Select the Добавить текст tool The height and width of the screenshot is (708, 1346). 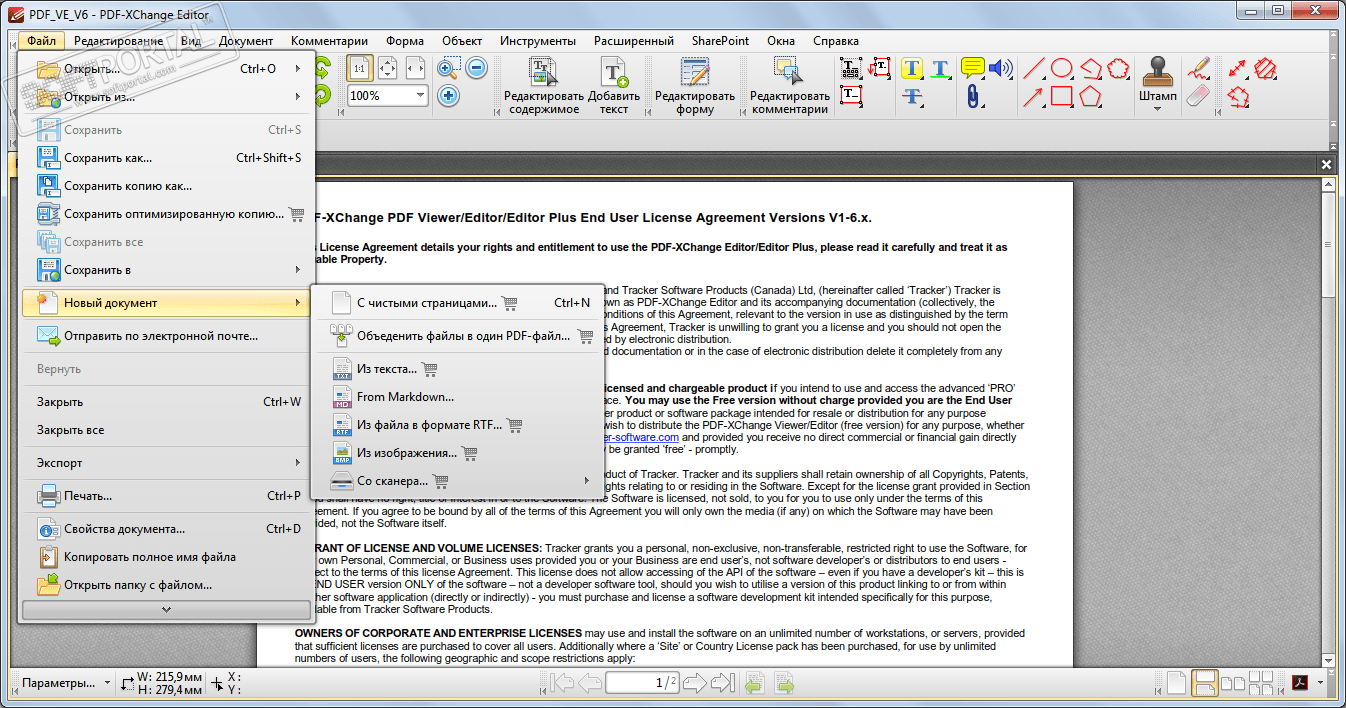(614, 86)
